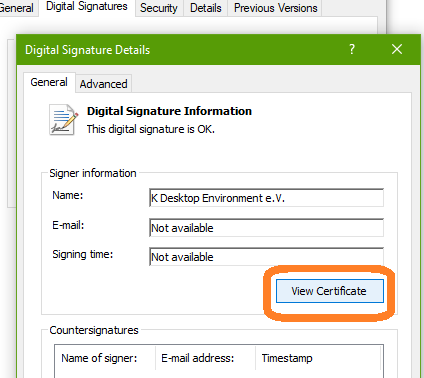Click the 'Name:' label
Image resolution: width=424 pixels, height=378 pixels.
tap(68, 195)
